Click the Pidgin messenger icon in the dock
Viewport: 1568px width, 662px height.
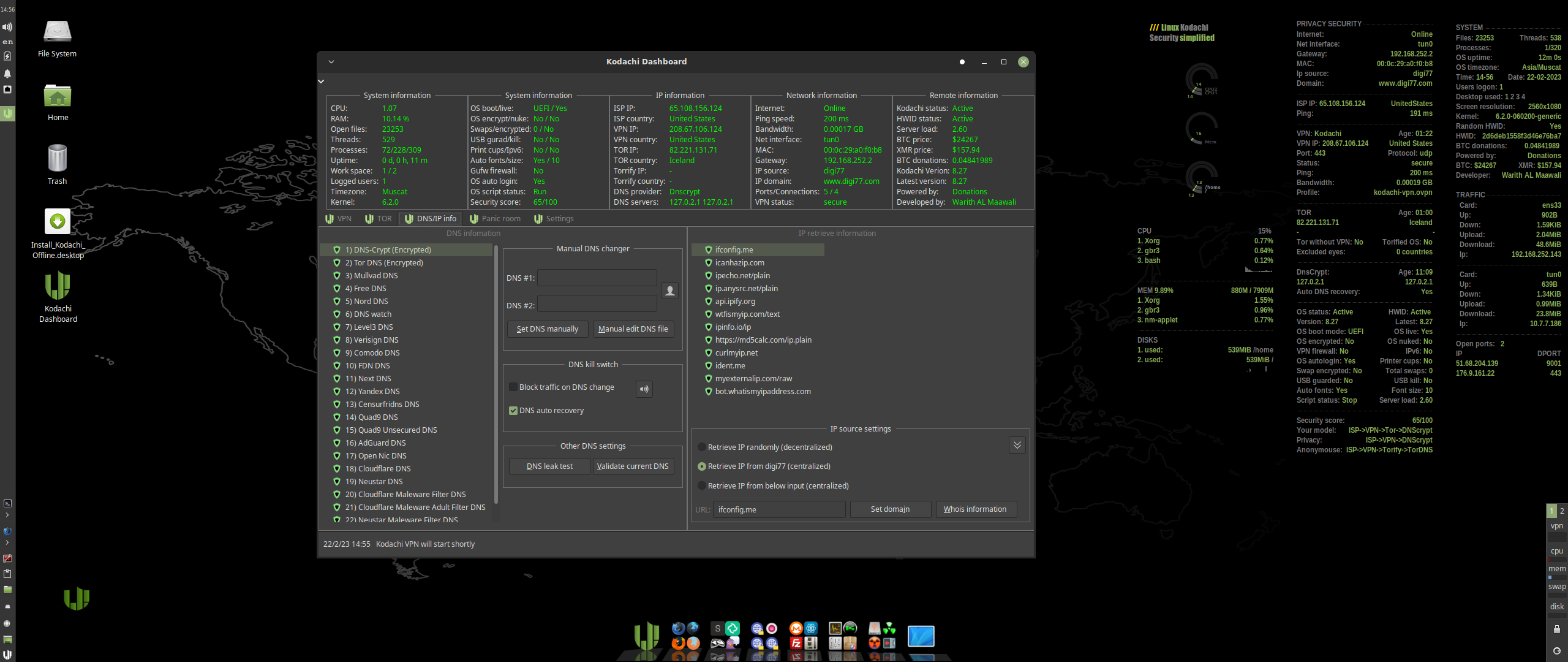(x=733, y=643)
